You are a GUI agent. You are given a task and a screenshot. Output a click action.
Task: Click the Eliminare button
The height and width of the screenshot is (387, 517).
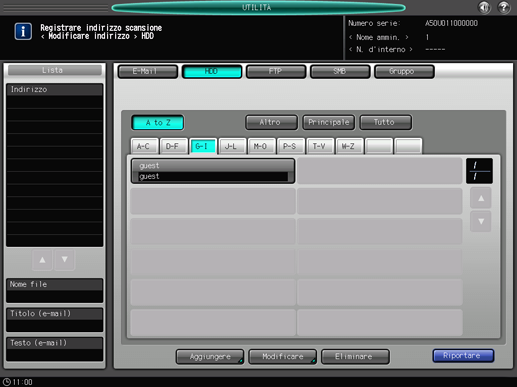click(355, 357)
